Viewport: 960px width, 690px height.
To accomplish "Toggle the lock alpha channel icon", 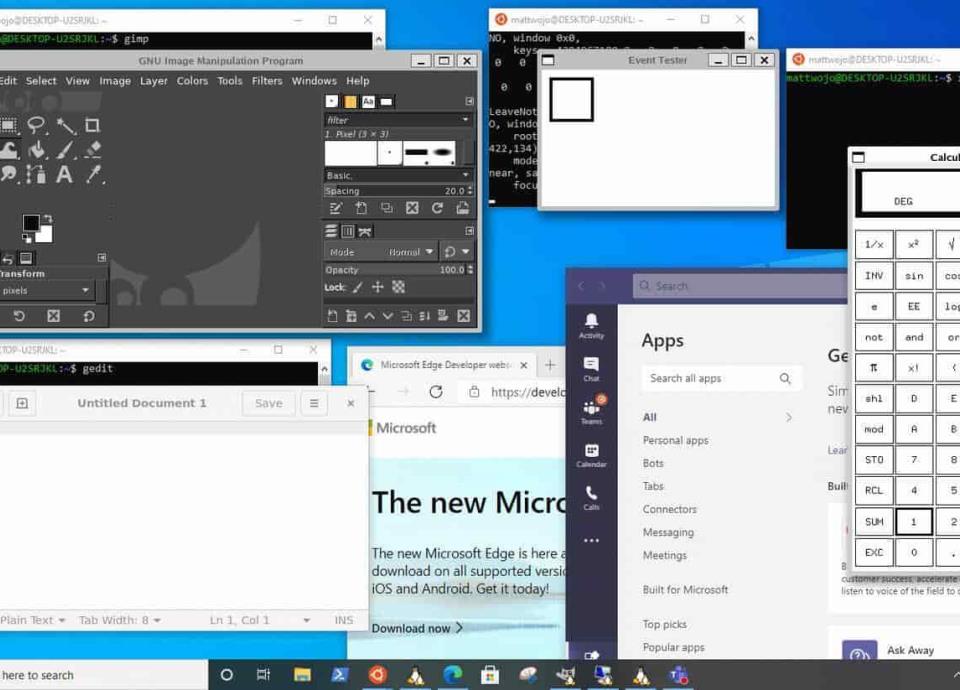I will coord(399,287).
